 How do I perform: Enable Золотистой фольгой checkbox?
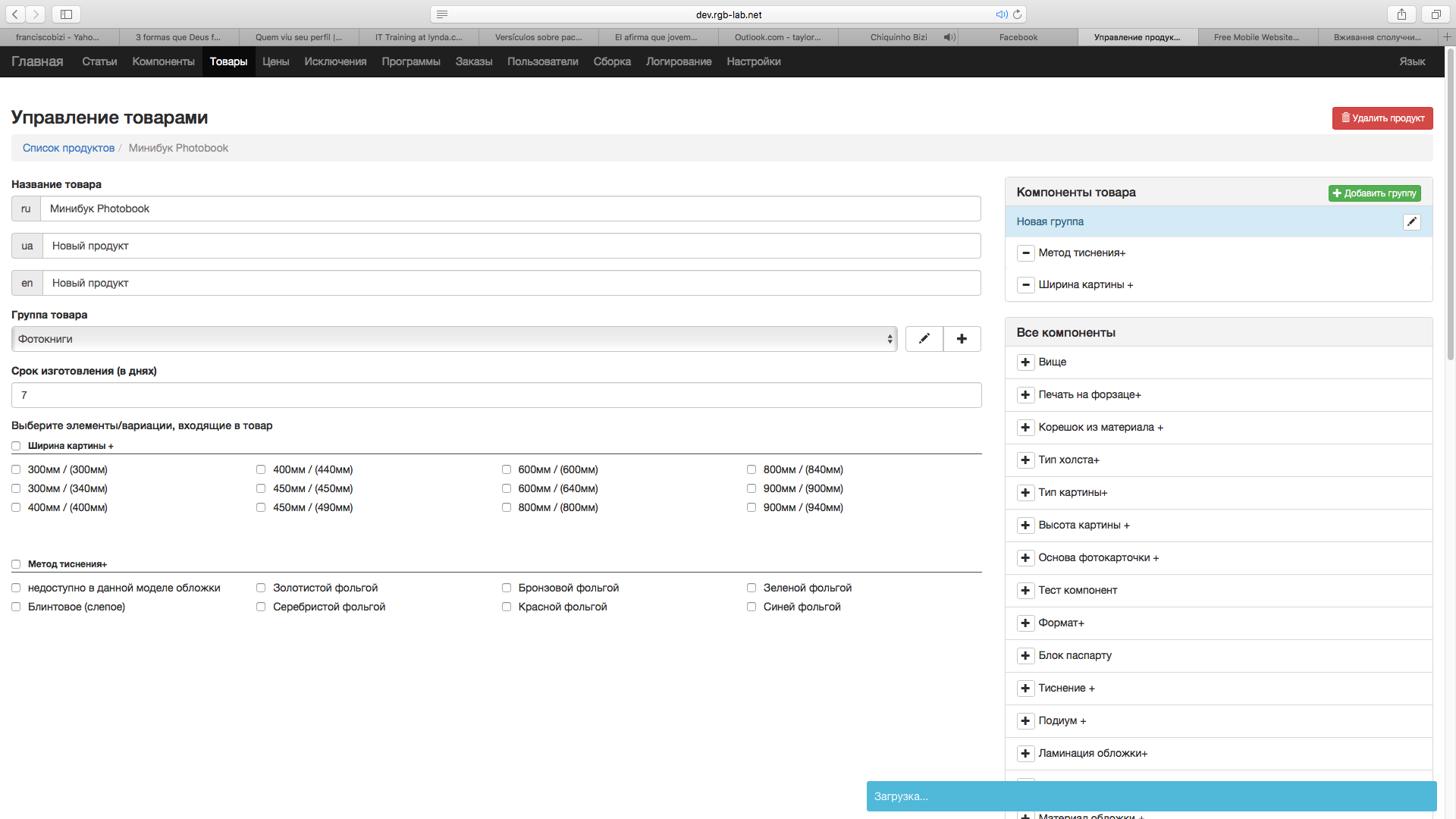pyautogui.click(x=261, y=588)
